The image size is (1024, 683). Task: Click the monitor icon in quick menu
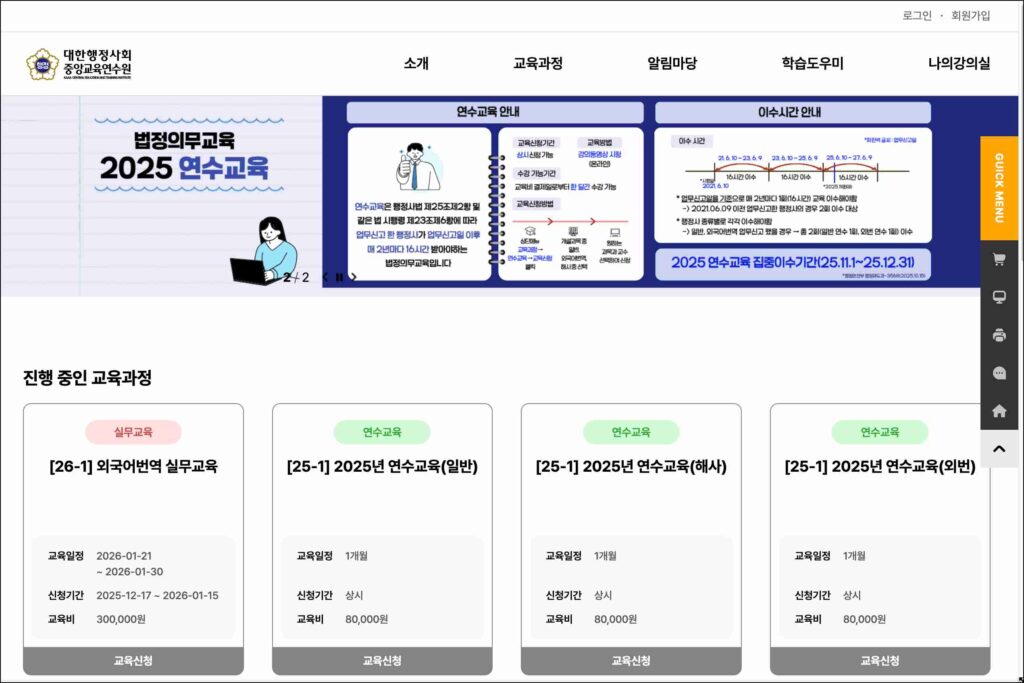click(x=998, y=298)
